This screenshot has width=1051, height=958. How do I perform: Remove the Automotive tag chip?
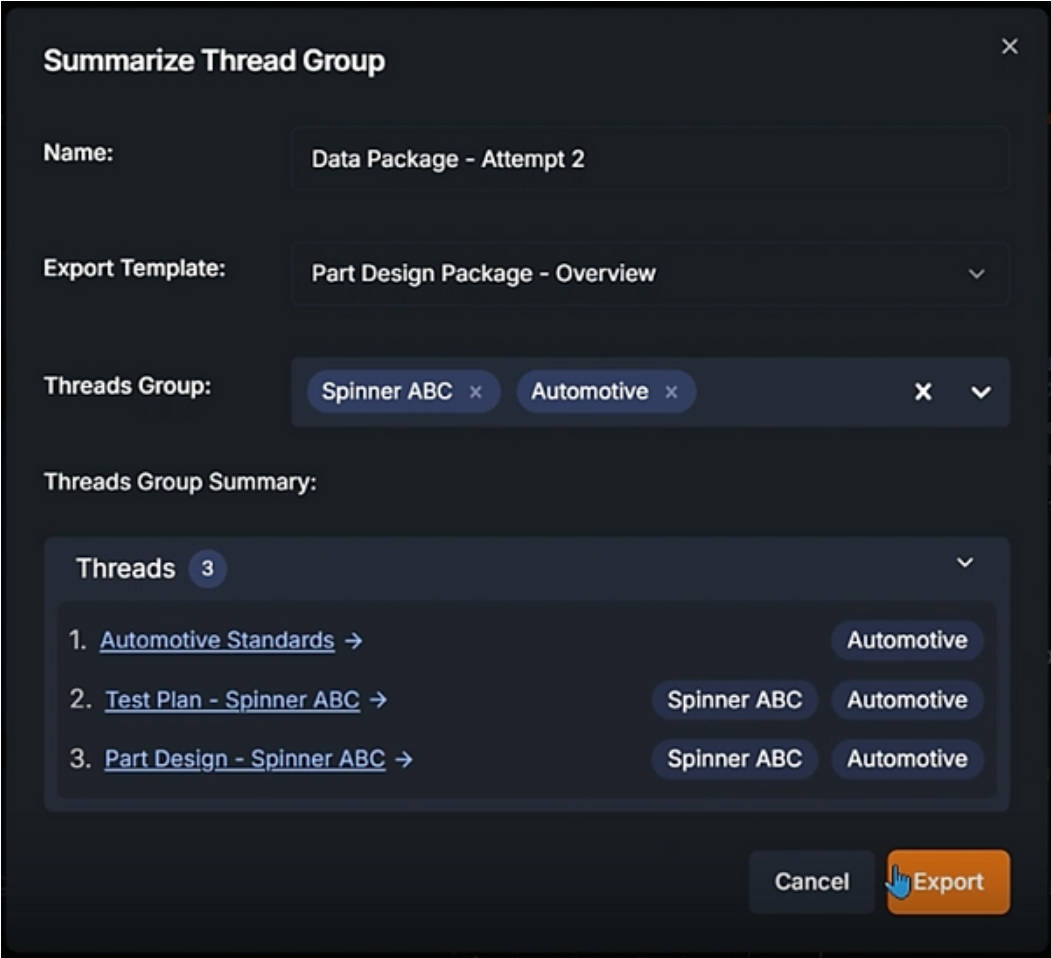tap(671, 392)
